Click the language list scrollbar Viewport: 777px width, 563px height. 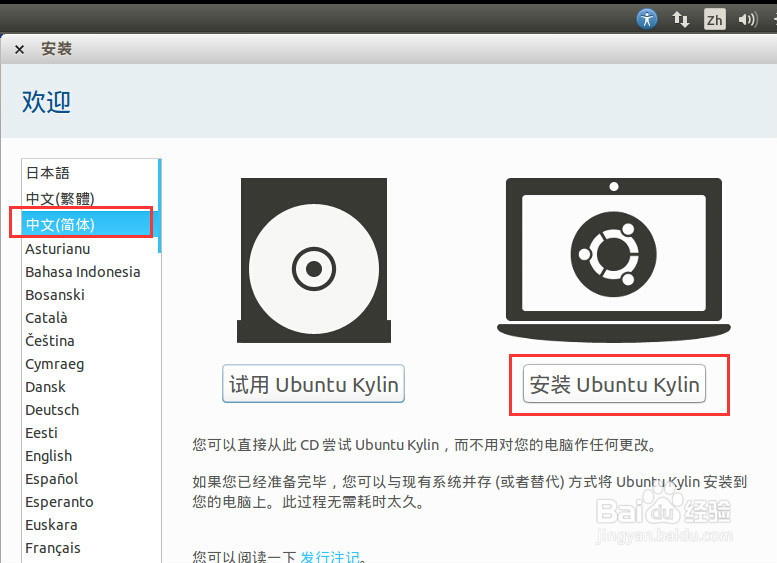(x=160, y=206)
